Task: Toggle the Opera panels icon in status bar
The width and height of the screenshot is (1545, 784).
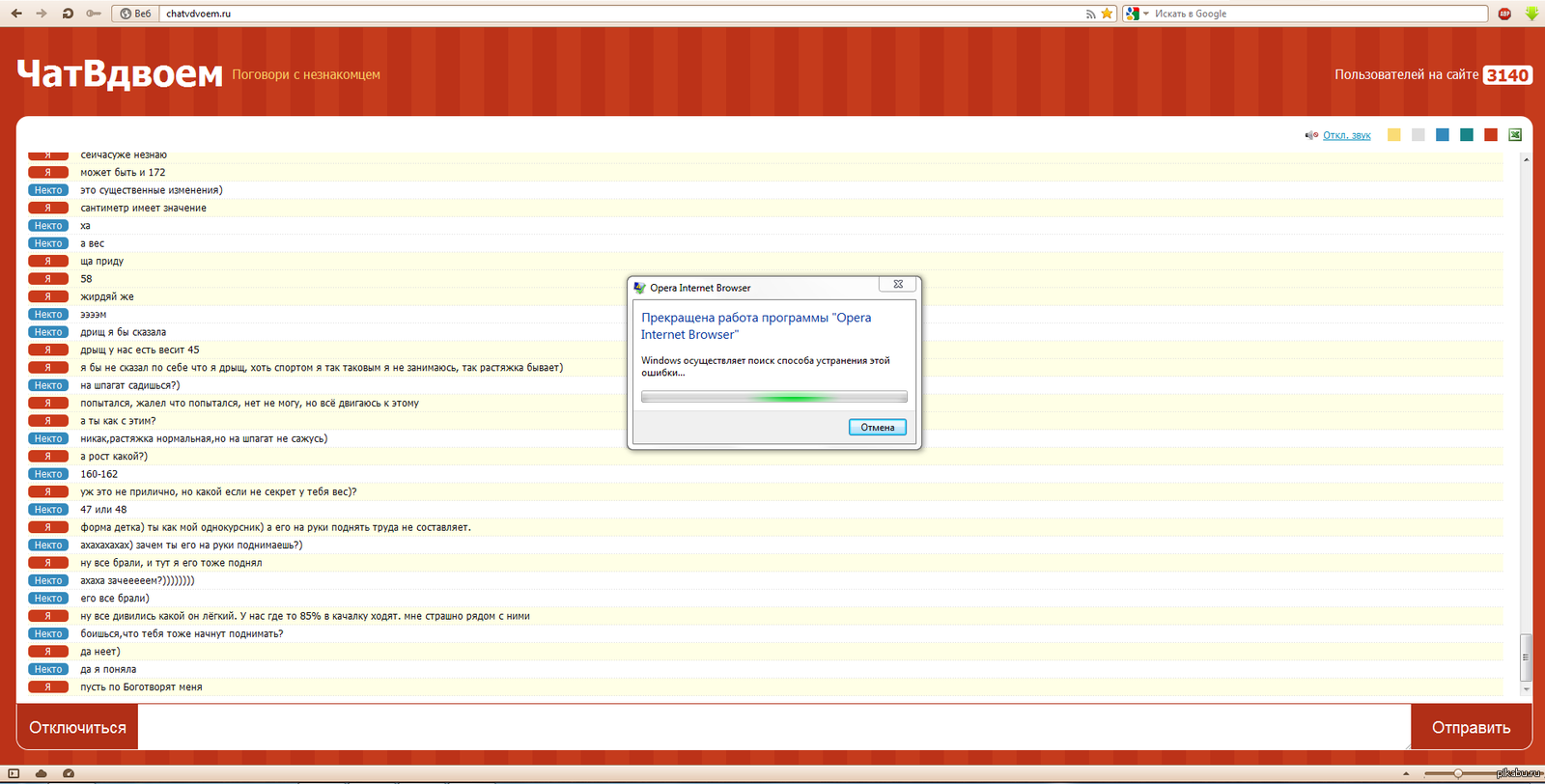Action: click(x=13, y=773)
